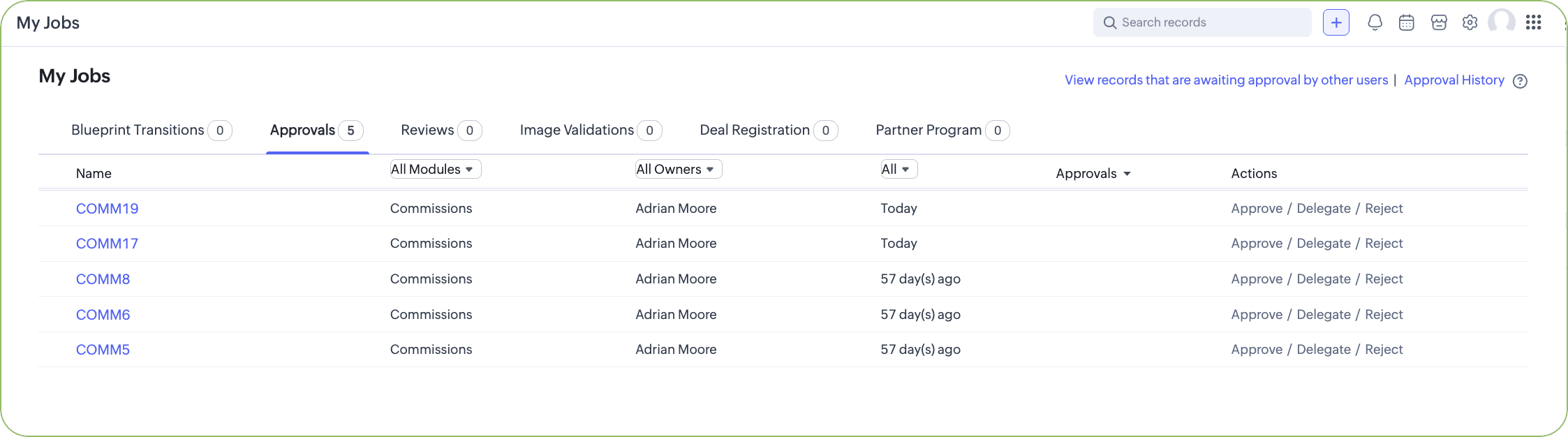Open the apps grid launcher icon
This screenshot has height=437, width=1568.
click(1533, 22)
